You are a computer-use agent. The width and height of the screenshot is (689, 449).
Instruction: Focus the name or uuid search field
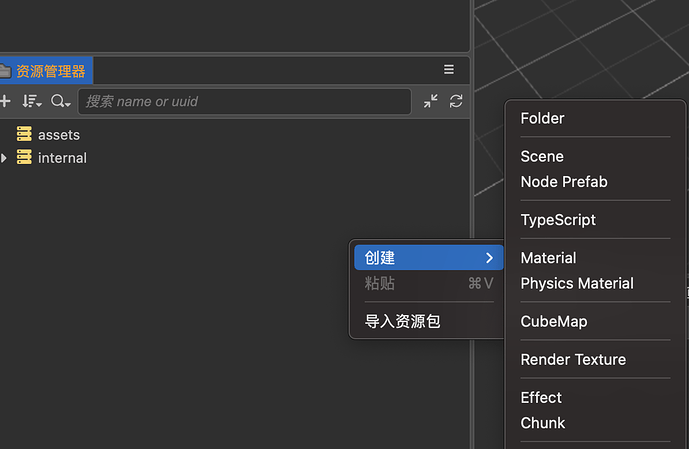pyautogui.click(x=245, y=101)
